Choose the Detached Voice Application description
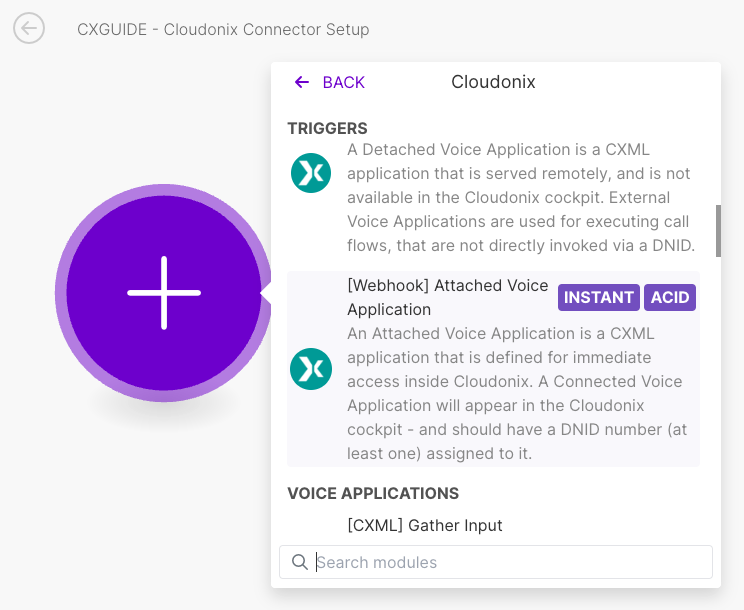This screenshot has width=744, height=610. [x=520, y=197]
